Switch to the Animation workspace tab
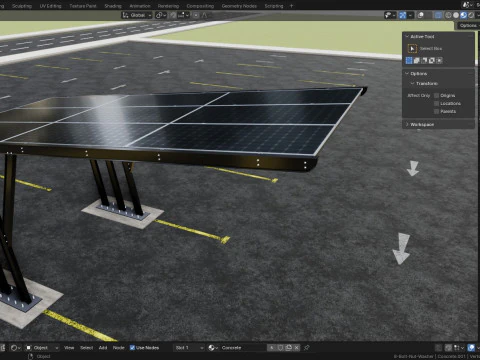 [x=140, y=6]
